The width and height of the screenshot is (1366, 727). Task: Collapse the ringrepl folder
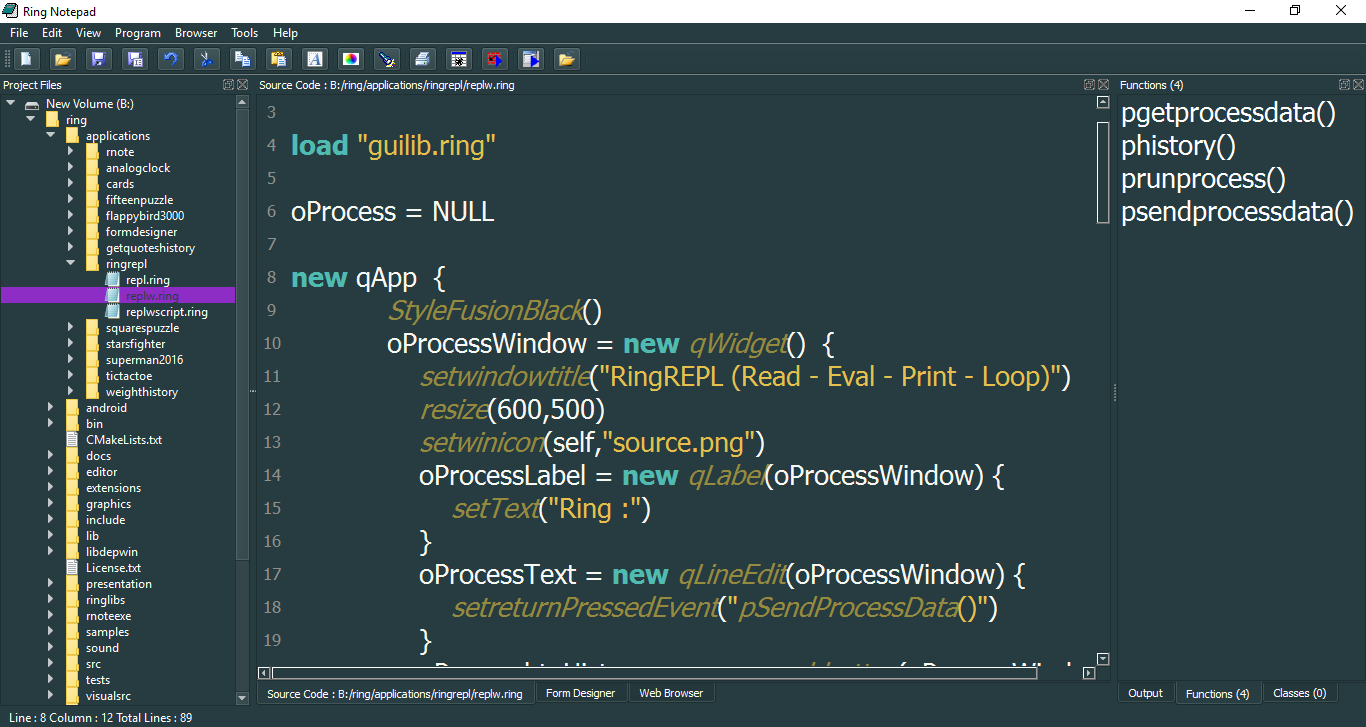pyautogui.click(x=70, y=264)
